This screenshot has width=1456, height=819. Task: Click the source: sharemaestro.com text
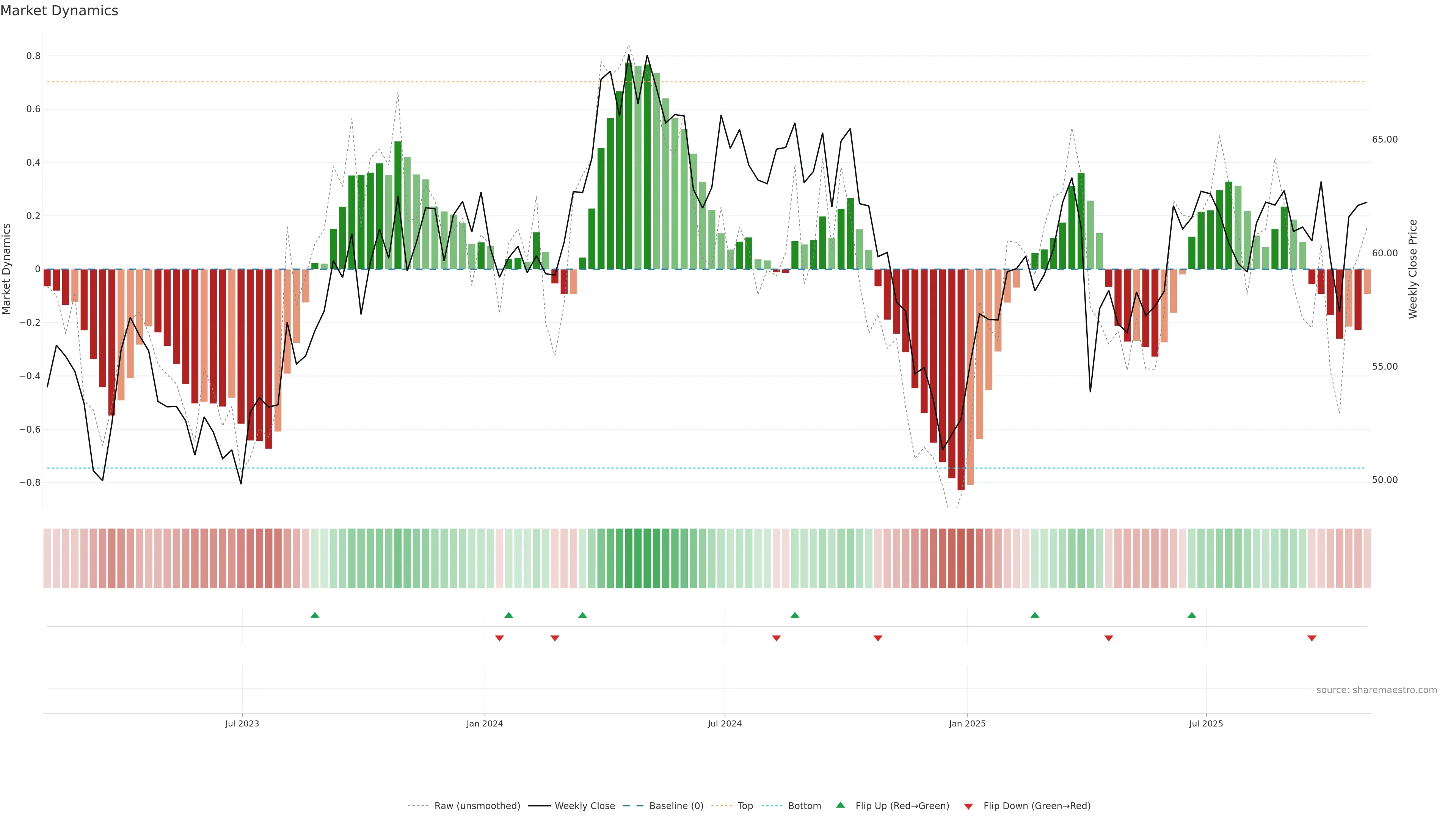point(1376,690)
